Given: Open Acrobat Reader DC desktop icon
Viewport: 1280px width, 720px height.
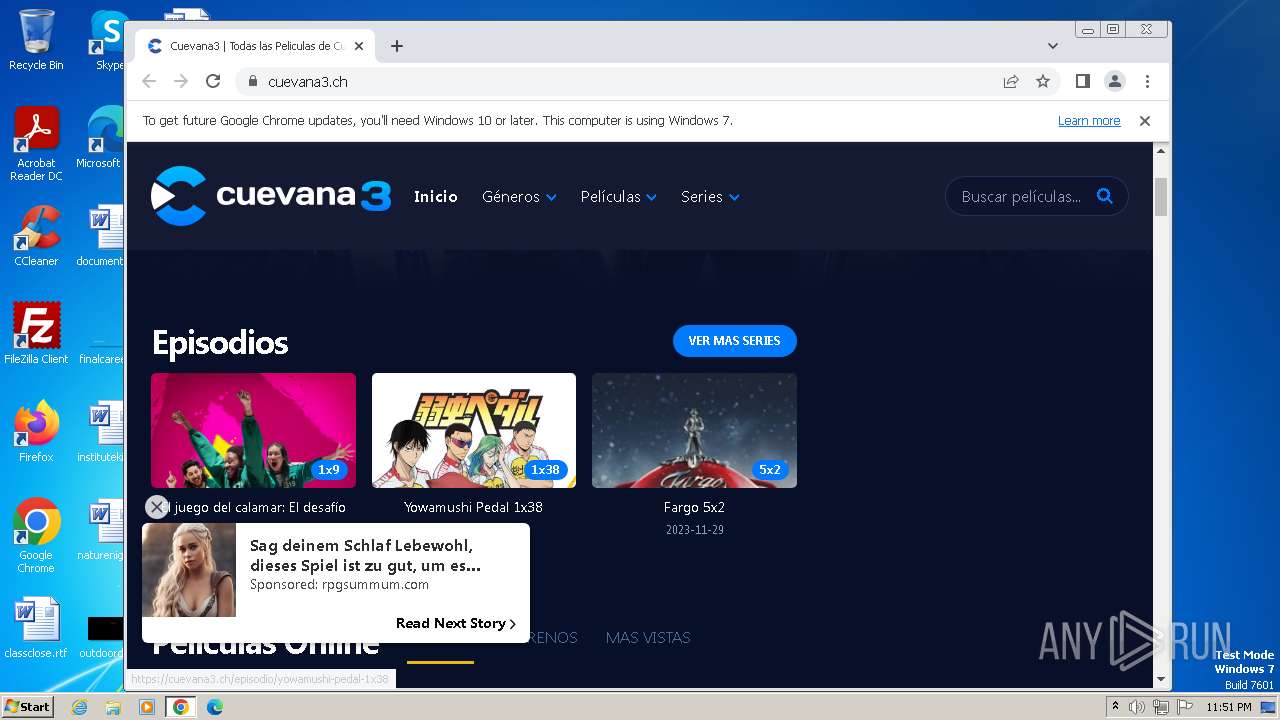Looking at the screenshot, I should [x=36, y=144].
